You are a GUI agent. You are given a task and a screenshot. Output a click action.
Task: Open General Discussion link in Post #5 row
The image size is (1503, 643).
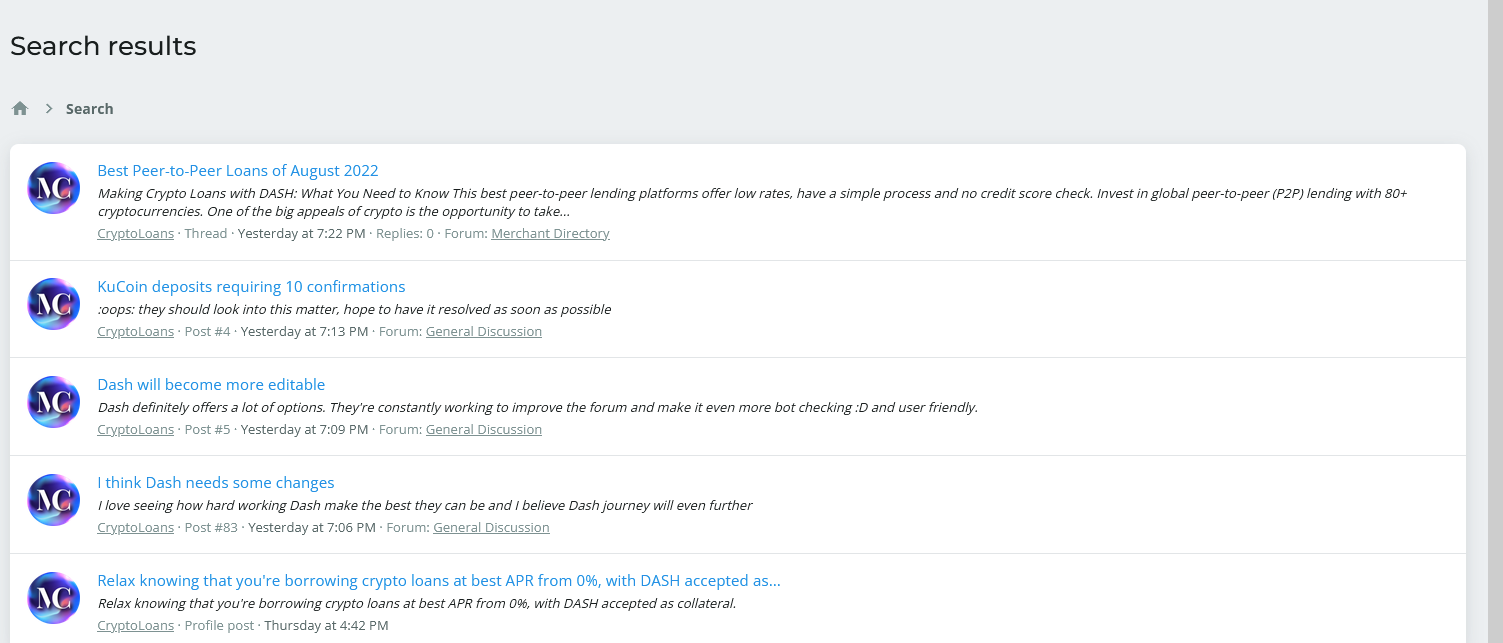[484, 429]
